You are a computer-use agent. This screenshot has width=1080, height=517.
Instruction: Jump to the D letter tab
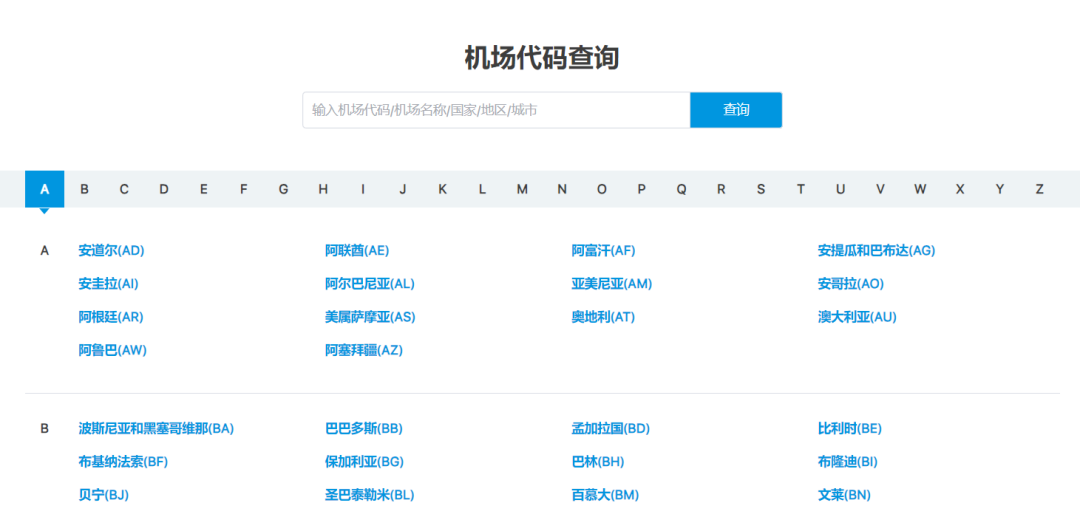click(x=164, y=189)
